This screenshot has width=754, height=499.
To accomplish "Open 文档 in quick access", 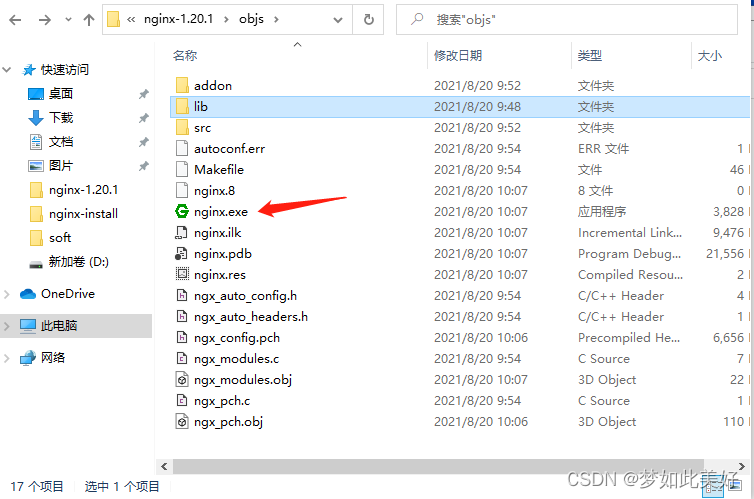I will pos(61,141).
